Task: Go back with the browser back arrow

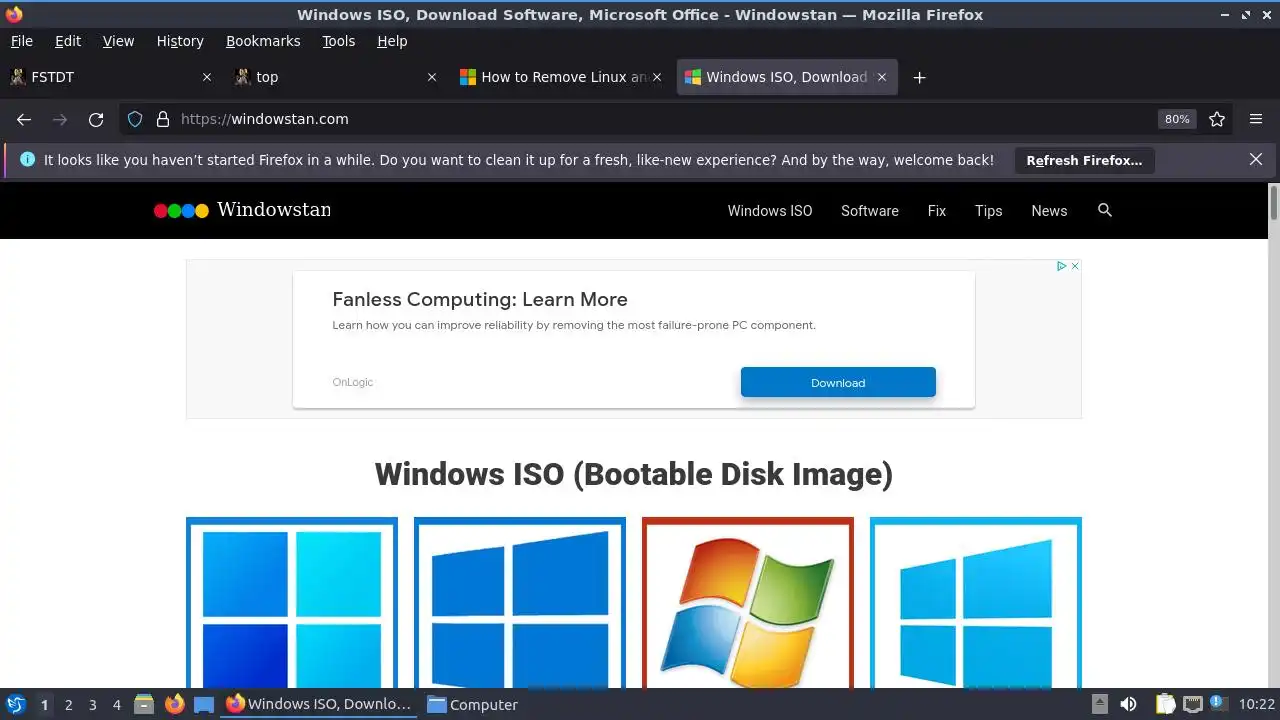Action: click(x=24, y=119)
